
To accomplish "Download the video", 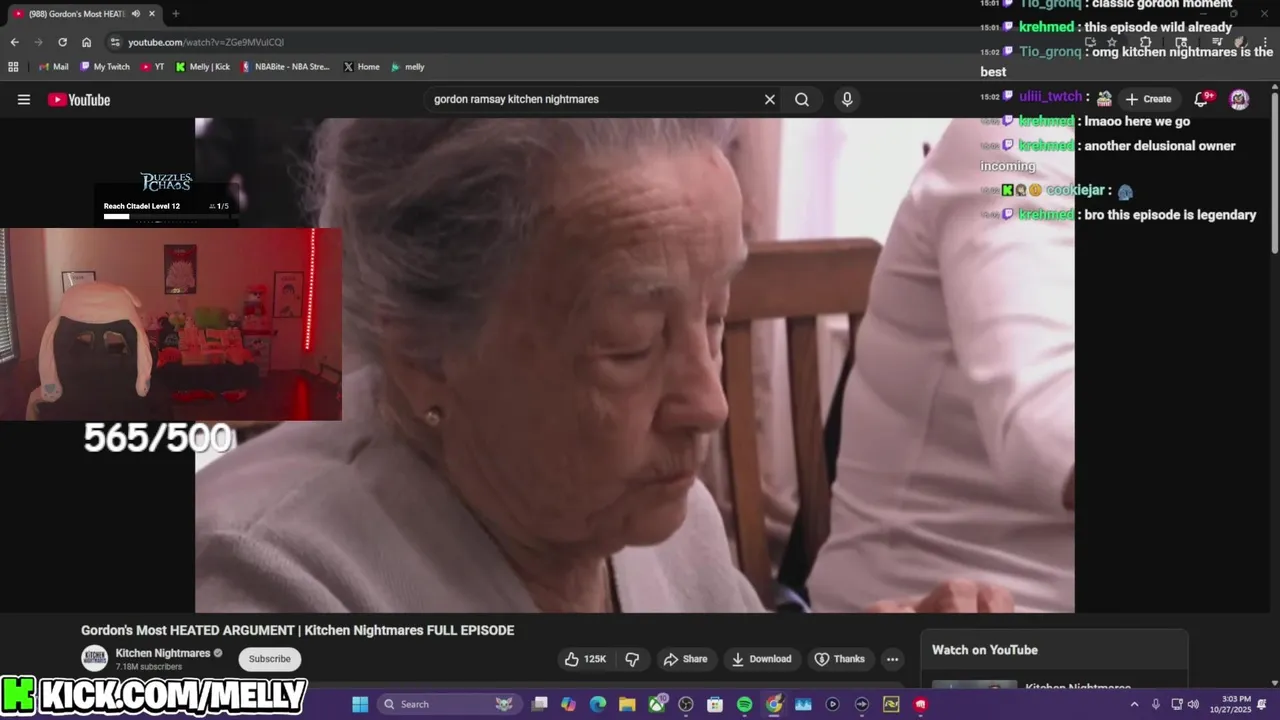I will [761, 659].
